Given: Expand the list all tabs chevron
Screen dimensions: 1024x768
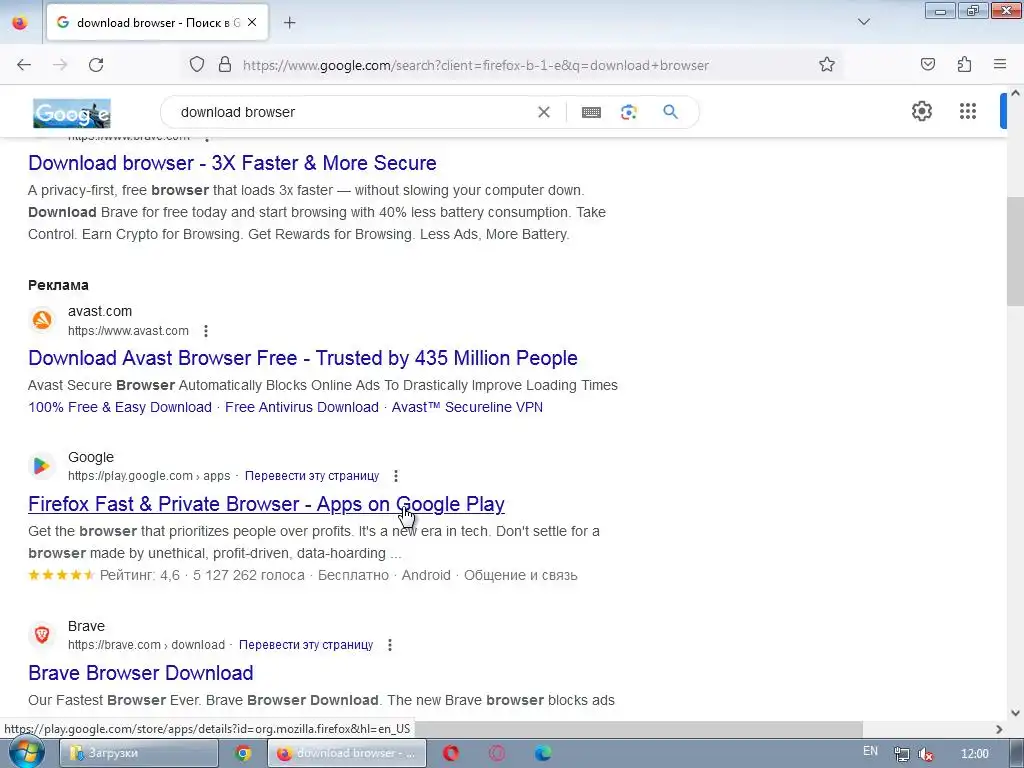Looking at the screenshot, I should pos(864,22).
